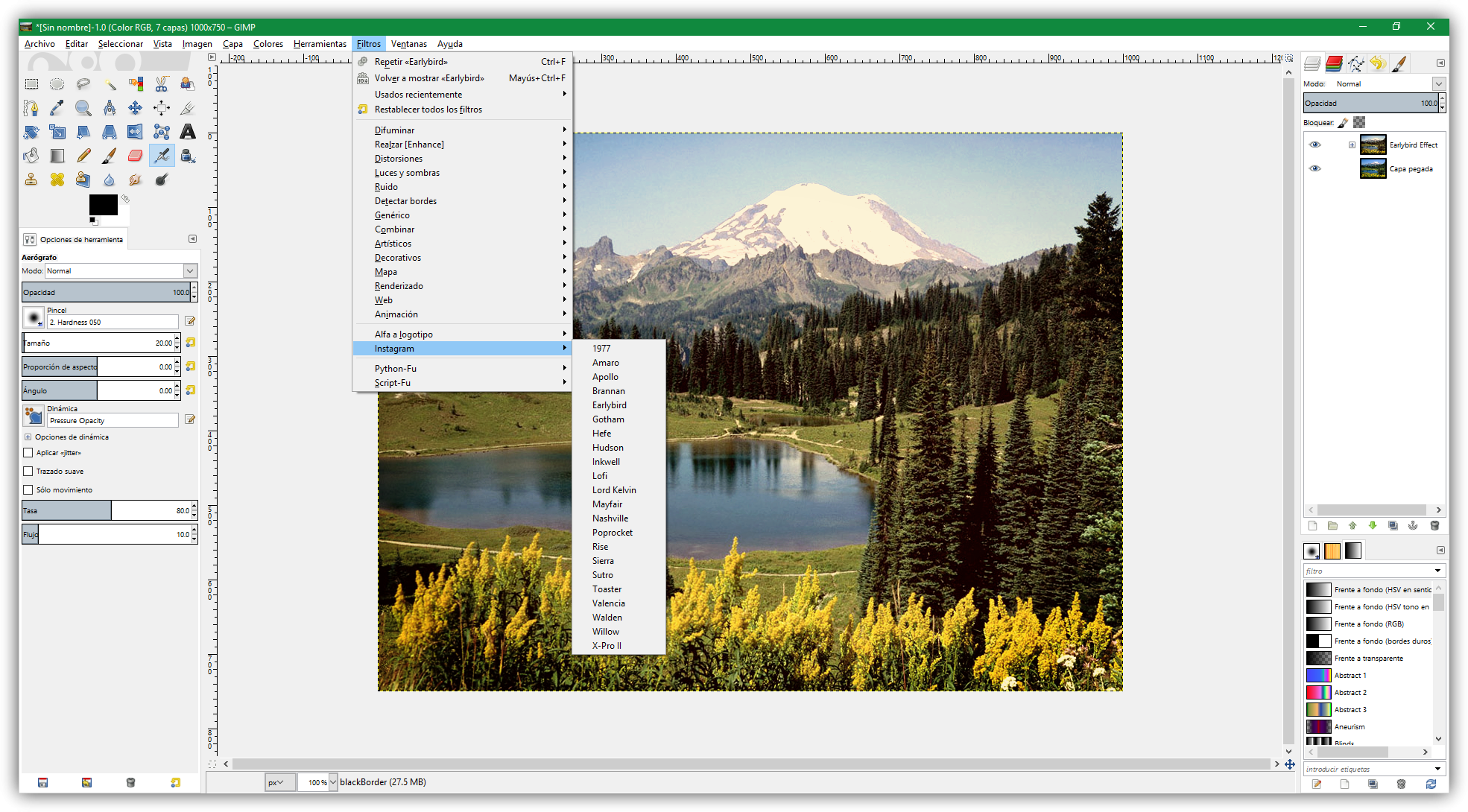
Task: Select the Abstract 2 gradient
Action: (x=1350, y=693)
